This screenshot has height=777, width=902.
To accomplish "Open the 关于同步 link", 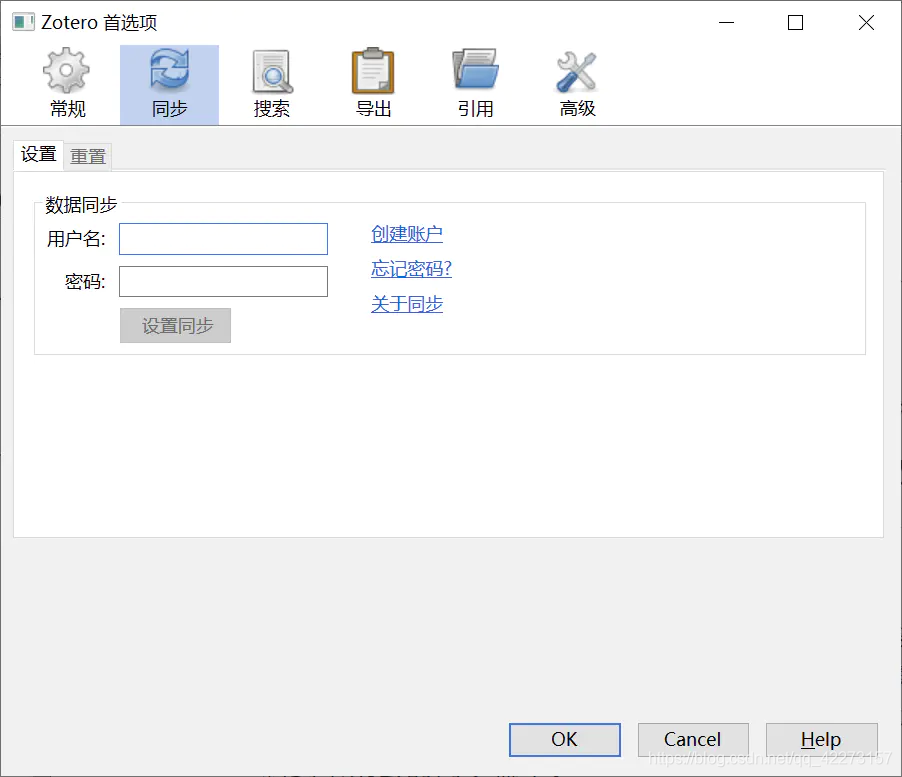I will click(407, 304).
